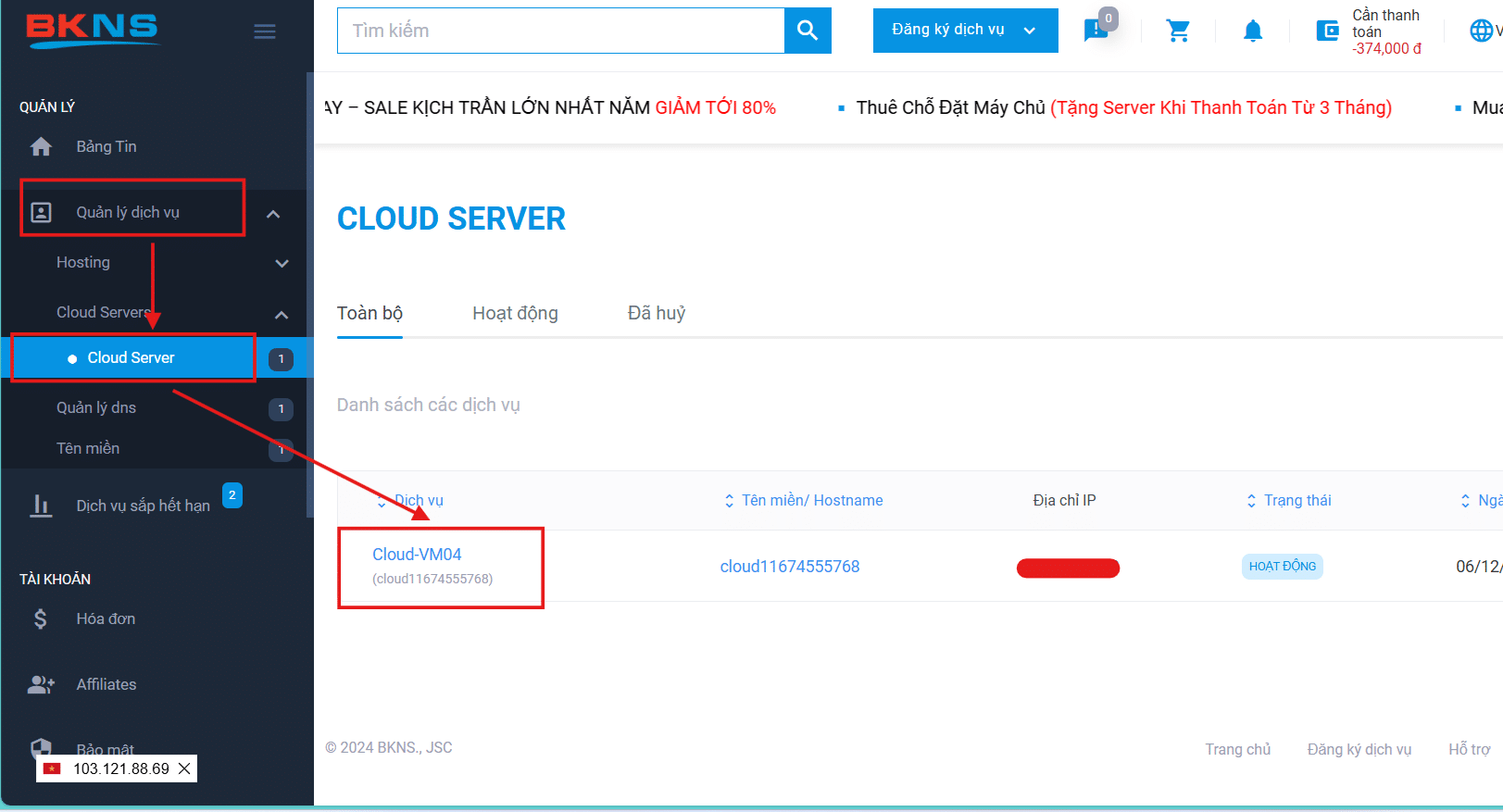Open the Affiliates page
The height and width of the screenshot is (812, 1503).
coord(106,684)
